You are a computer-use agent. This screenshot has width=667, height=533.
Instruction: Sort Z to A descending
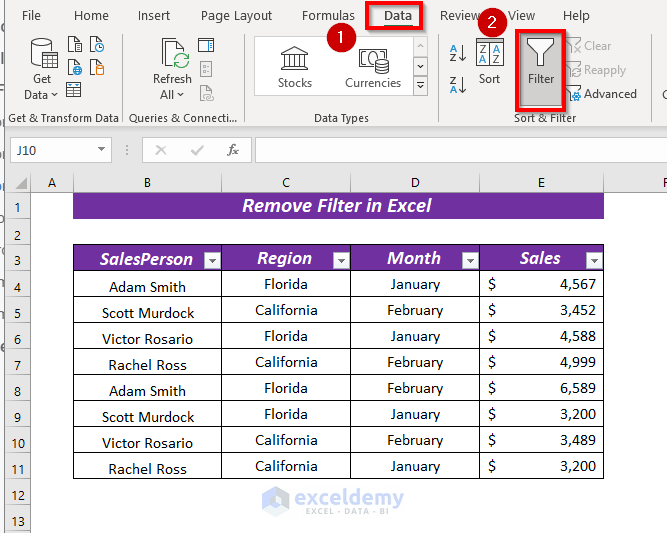pyautogui.click(x=458, y=84)
